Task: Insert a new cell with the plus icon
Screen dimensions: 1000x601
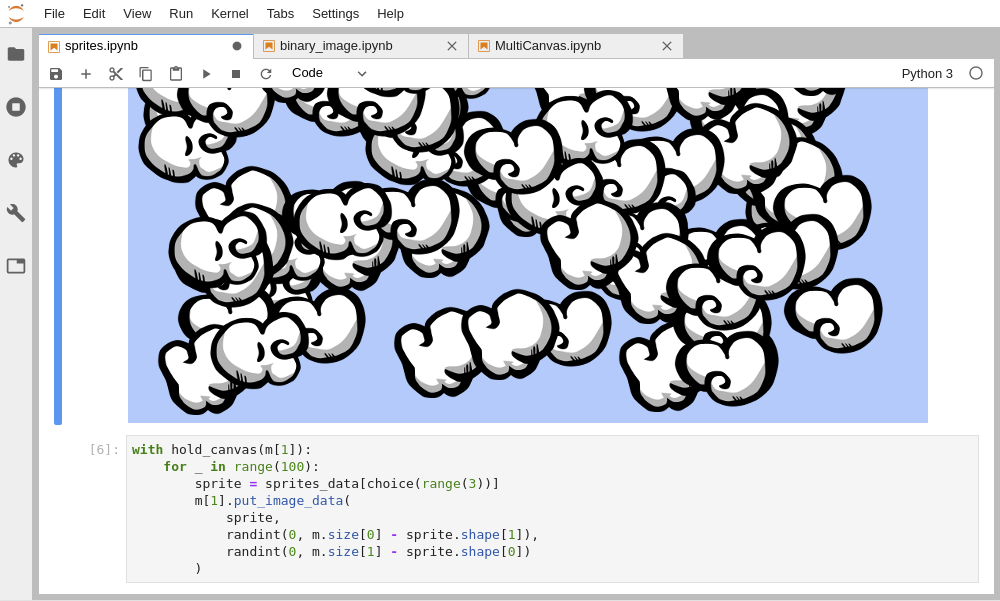Action: click(x=85, y=74)
